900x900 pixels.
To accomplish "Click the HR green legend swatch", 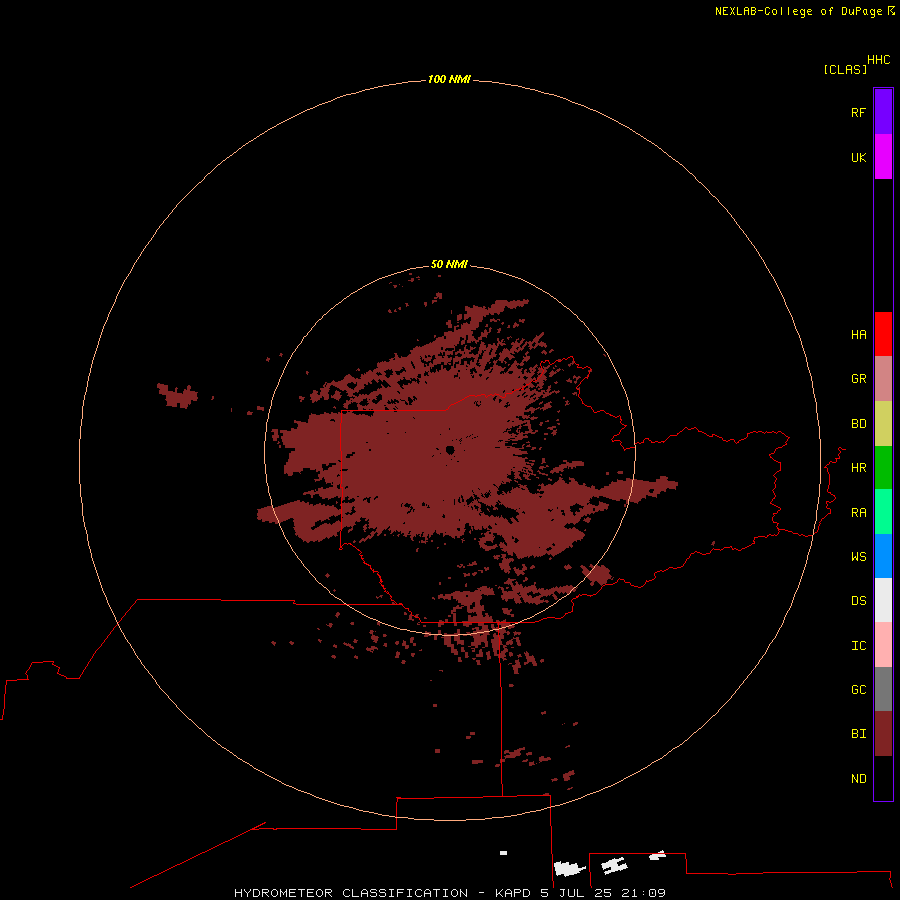I will (883, 468).
